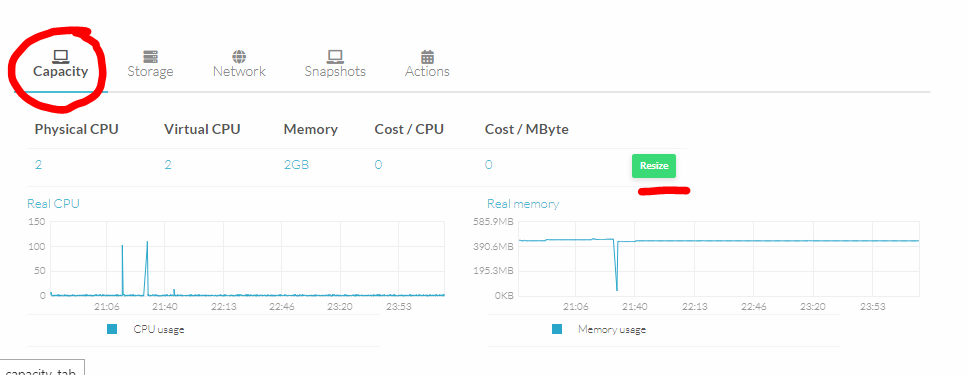Select the Snapshots tab label
969x375 pixels.
[x=335, y=71]
